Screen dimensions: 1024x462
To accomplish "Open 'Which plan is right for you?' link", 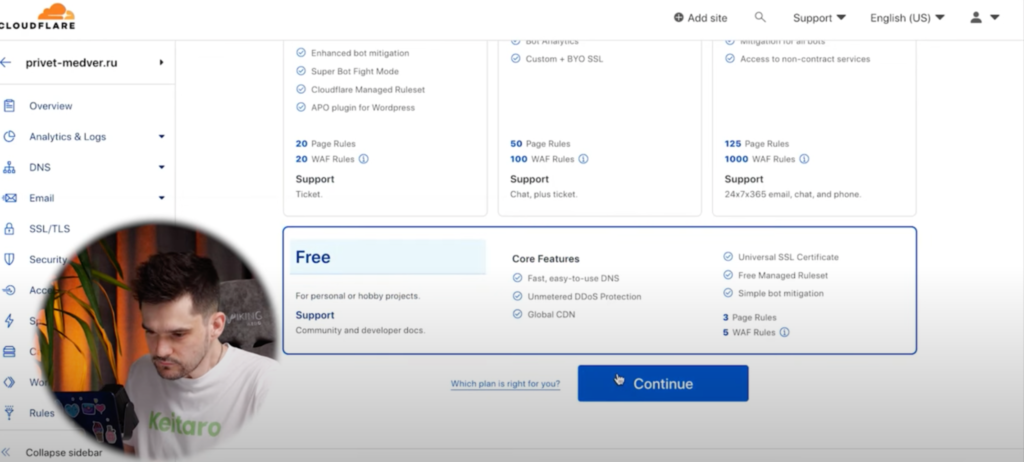I will [505, 384].
